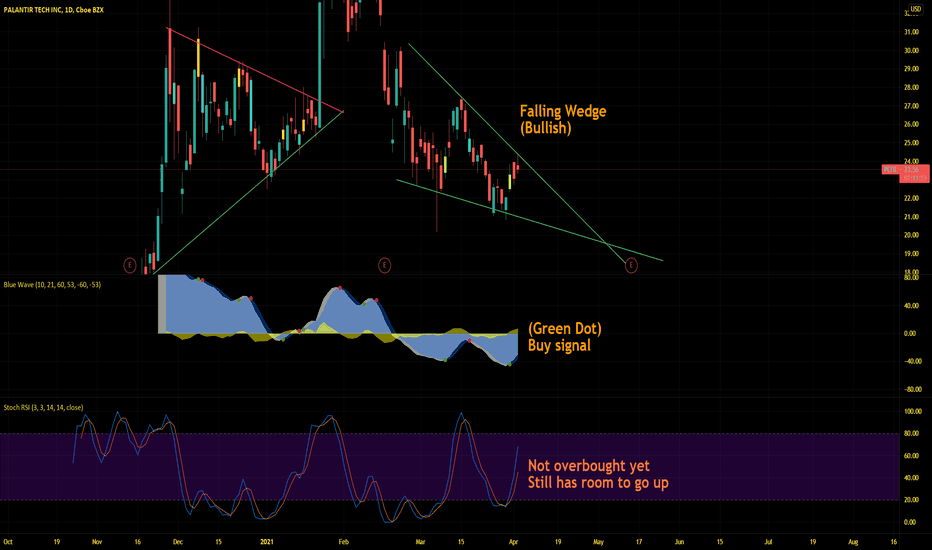Select the '(Green Dot) Buy signal' annotation
This screenshot has height=550, width=932.
click(x=565, y=337)
